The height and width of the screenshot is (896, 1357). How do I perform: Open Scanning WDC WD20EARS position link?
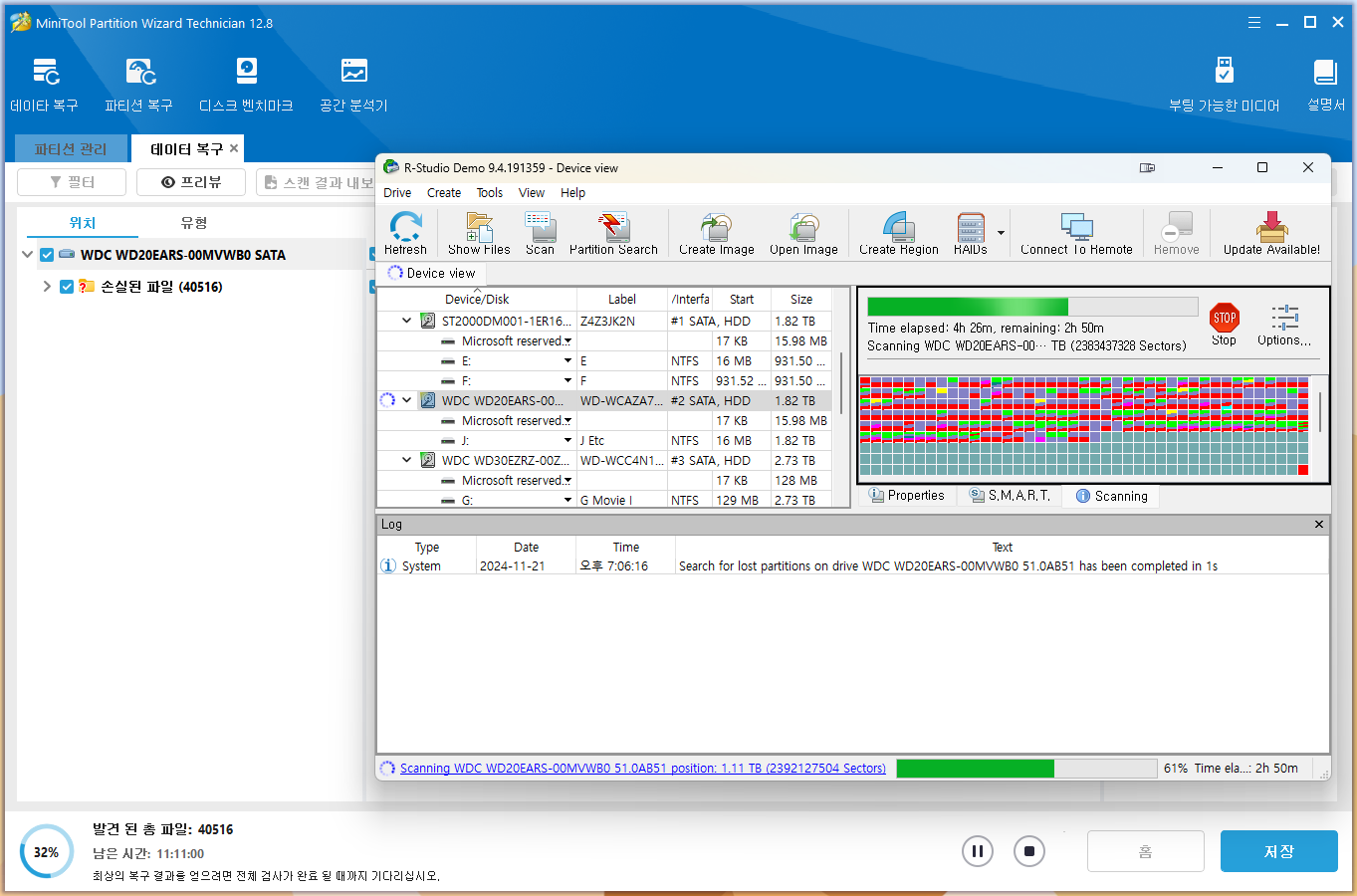[x=642, y=769]
